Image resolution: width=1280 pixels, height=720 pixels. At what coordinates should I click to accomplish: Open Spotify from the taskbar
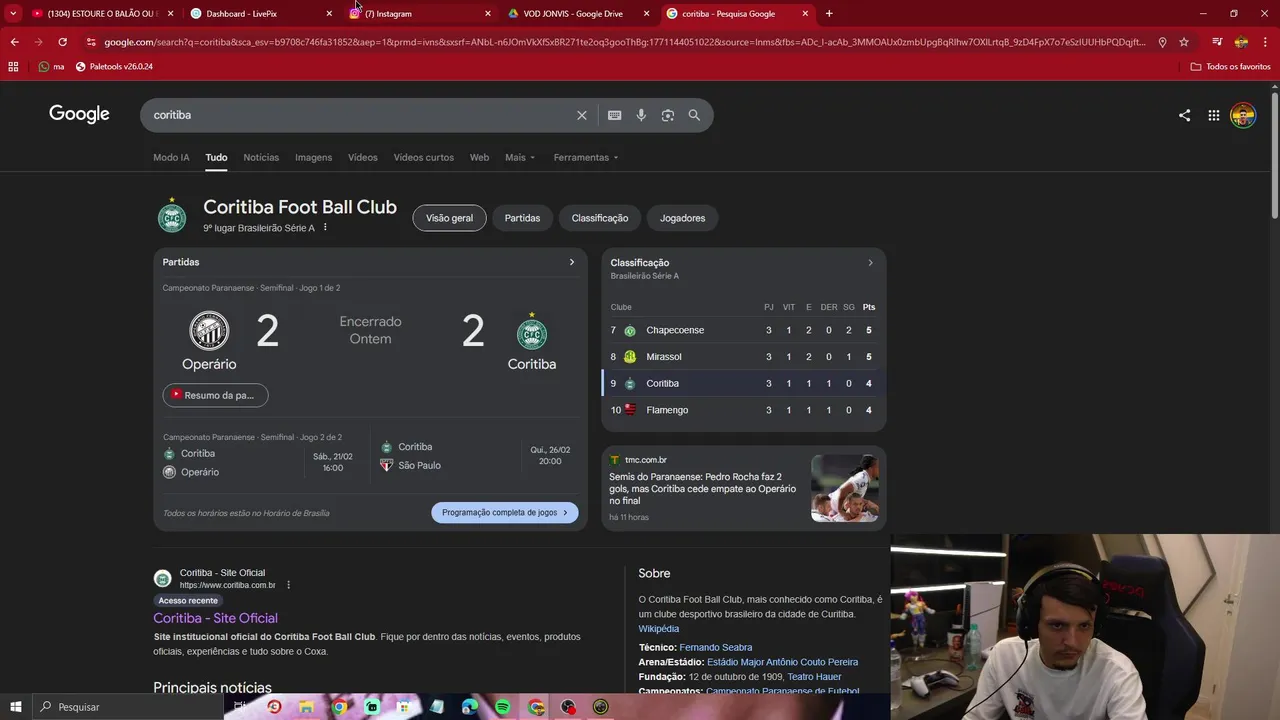pos(503,707)
